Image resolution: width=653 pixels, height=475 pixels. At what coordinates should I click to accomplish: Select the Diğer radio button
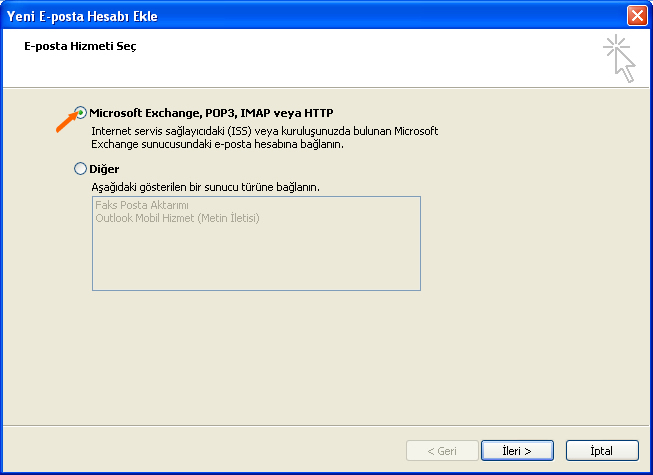pos(80,169)
